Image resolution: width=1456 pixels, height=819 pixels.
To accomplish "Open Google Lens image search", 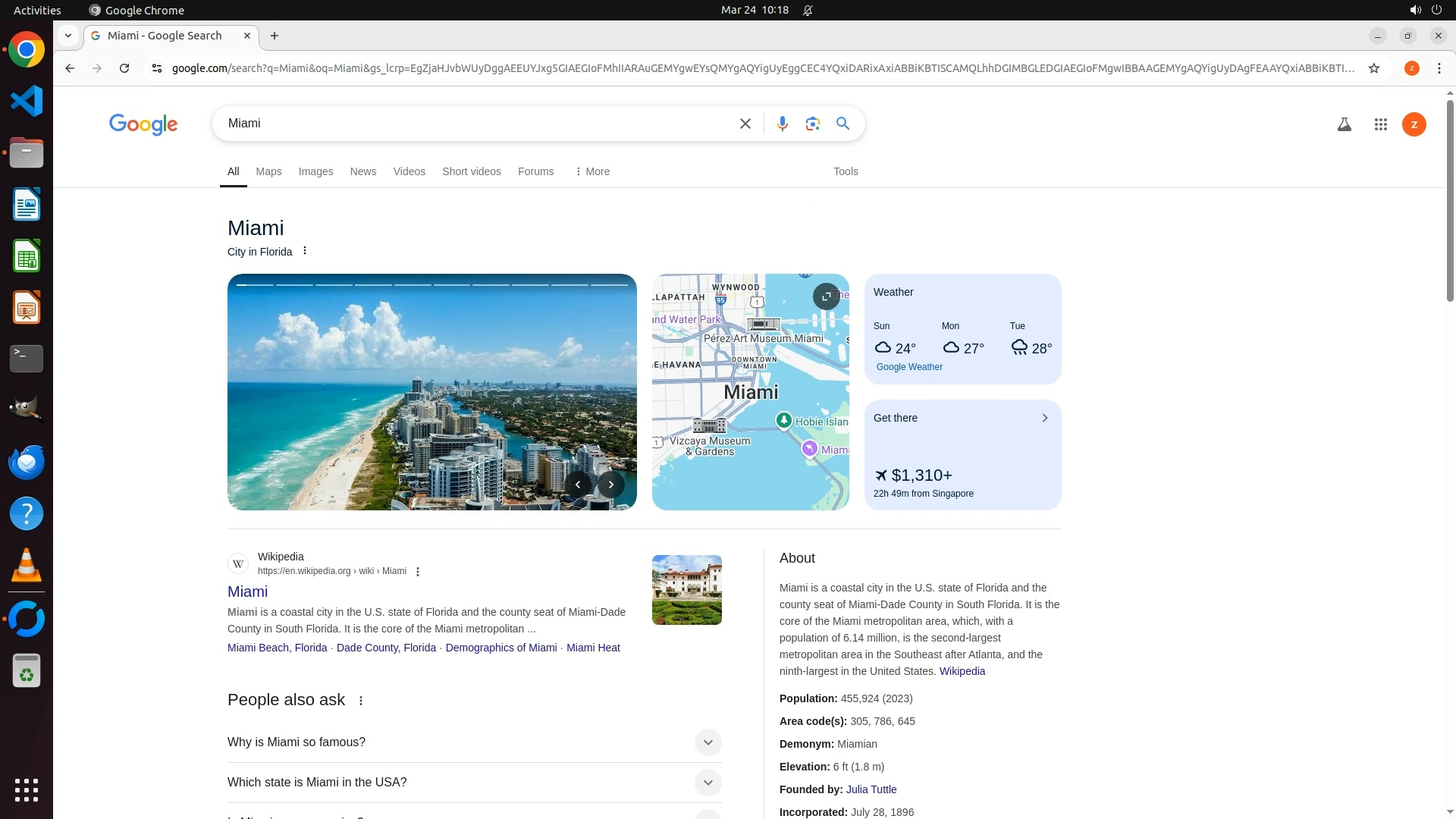I will click(812, 124).
